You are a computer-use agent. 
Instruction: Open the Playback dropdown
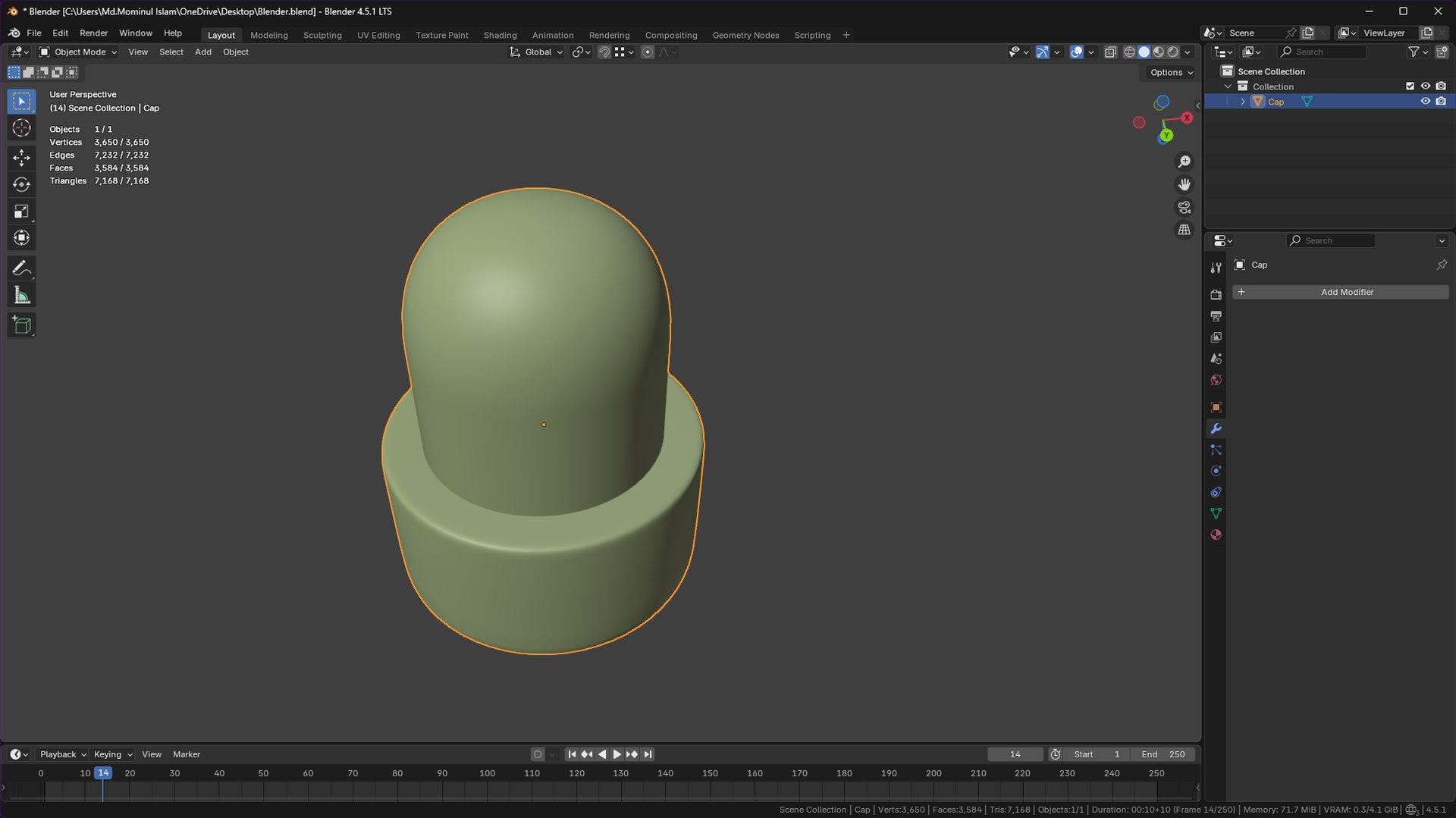click(x=63, y=754)
